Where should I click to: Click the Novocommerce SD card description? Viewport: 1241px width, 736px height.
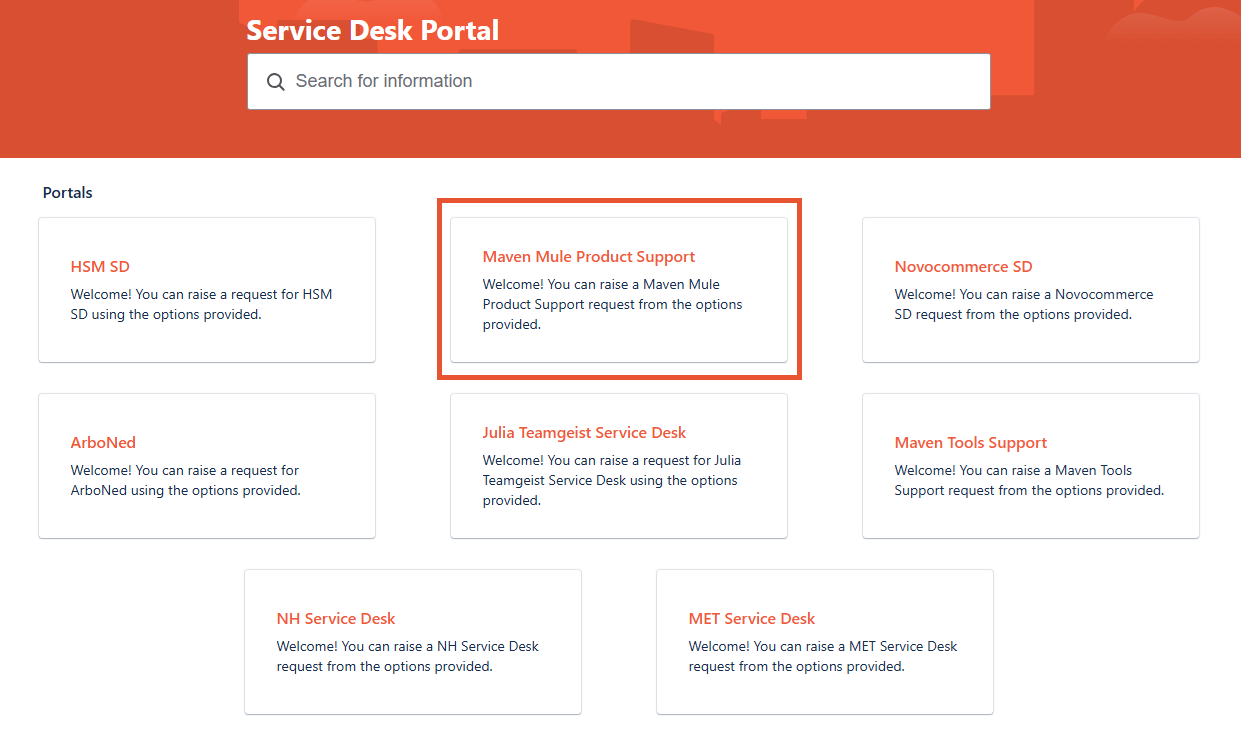coord(1023,305)
